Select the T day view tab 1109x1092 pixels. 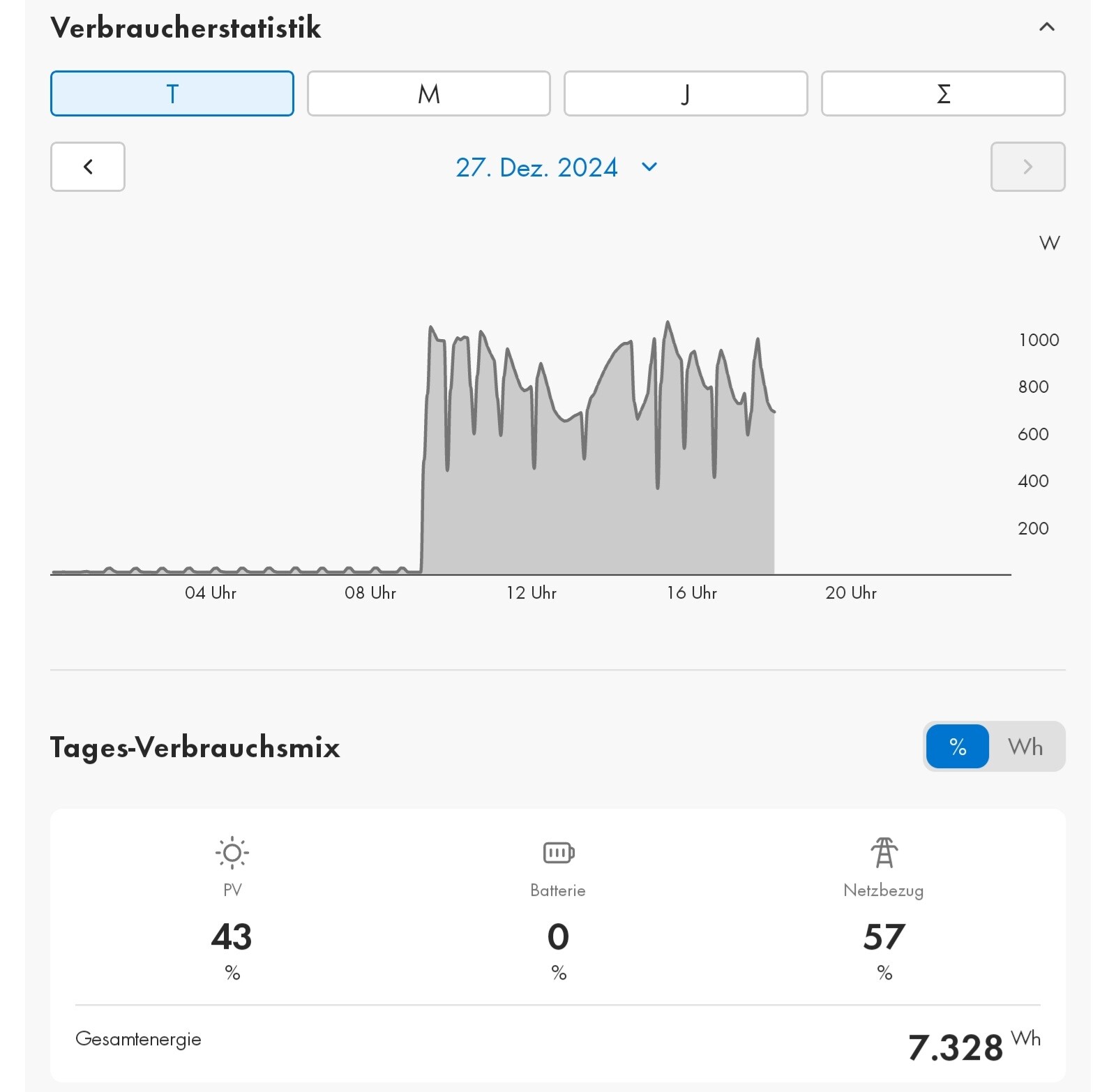click(172, 94)
